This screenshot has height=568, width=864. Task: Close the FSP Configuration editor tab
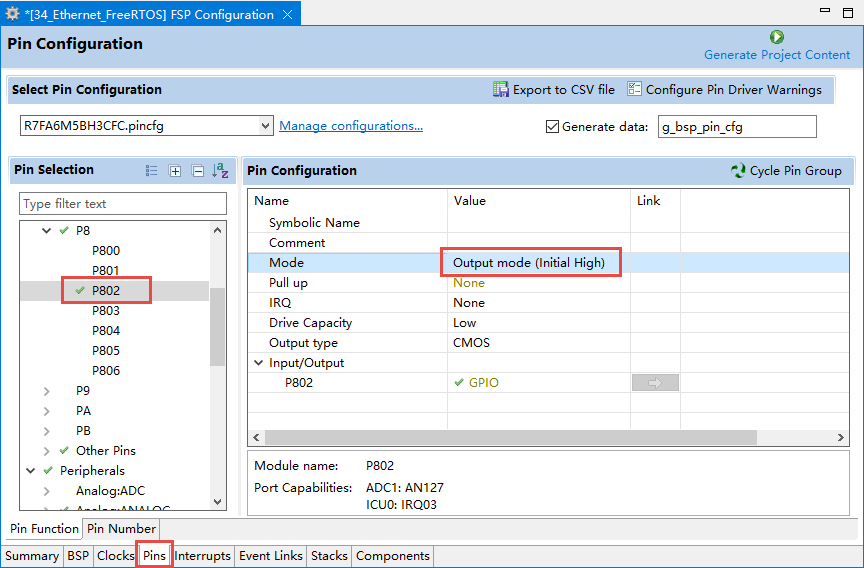[288, 15]
